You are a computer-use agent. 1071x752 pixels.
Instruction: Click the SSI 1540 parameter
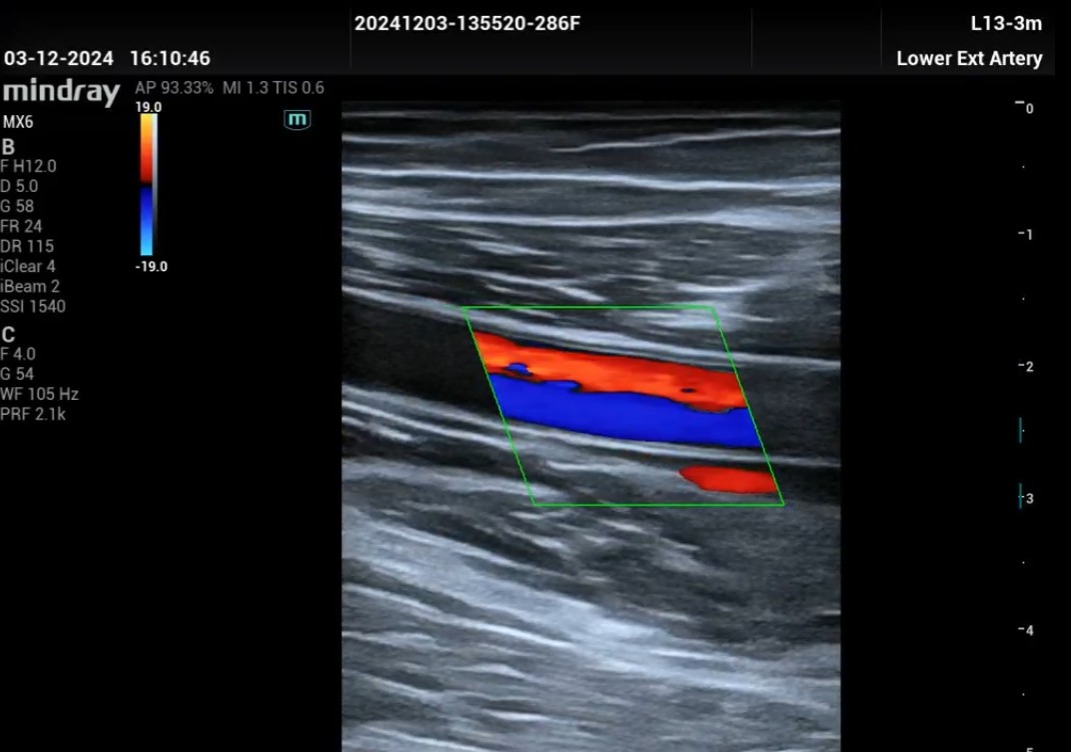(x=33, y=306)
